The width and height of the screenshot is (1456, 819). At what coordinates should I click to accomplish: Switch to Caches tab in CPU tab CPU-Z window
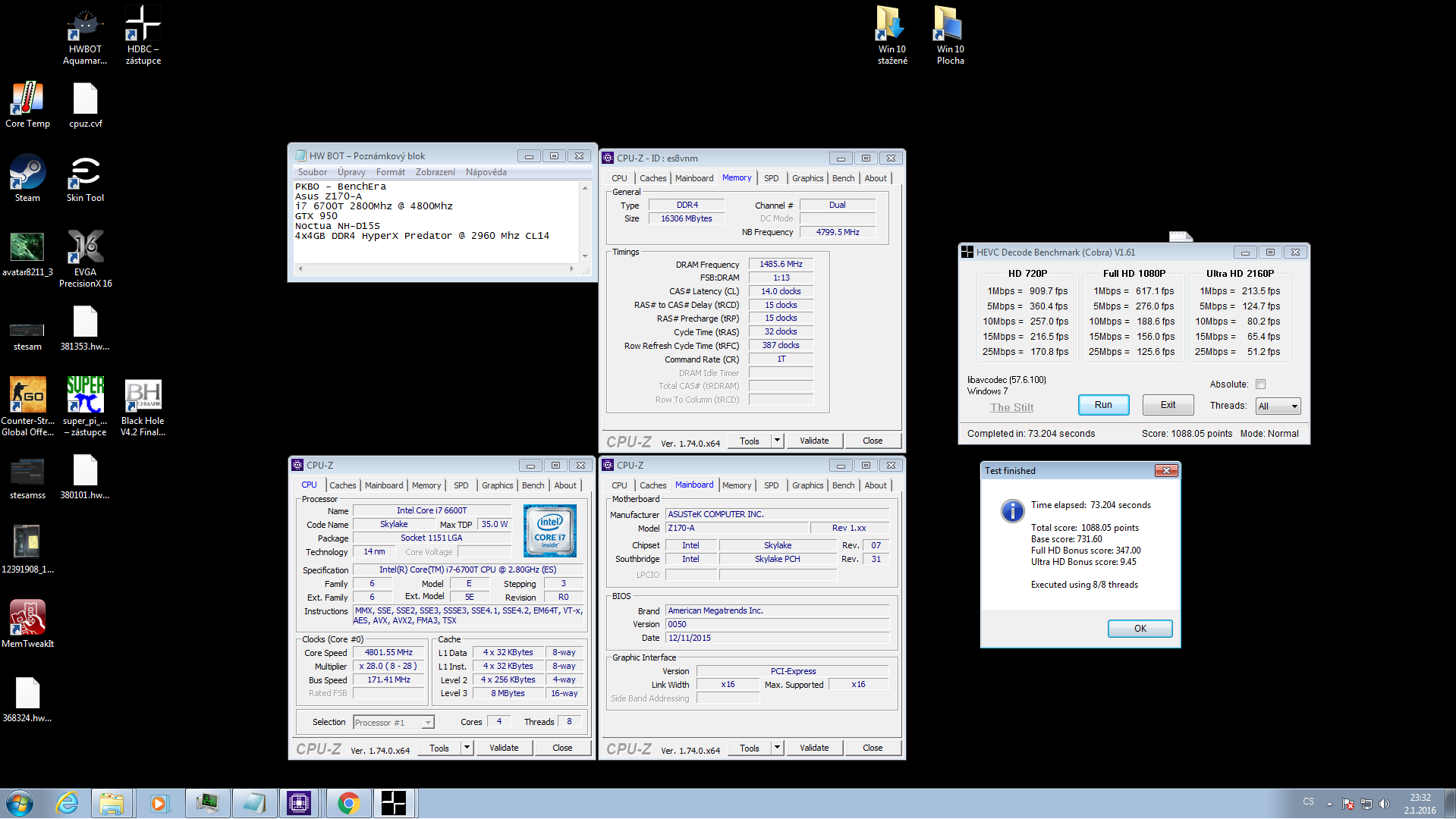343,485
